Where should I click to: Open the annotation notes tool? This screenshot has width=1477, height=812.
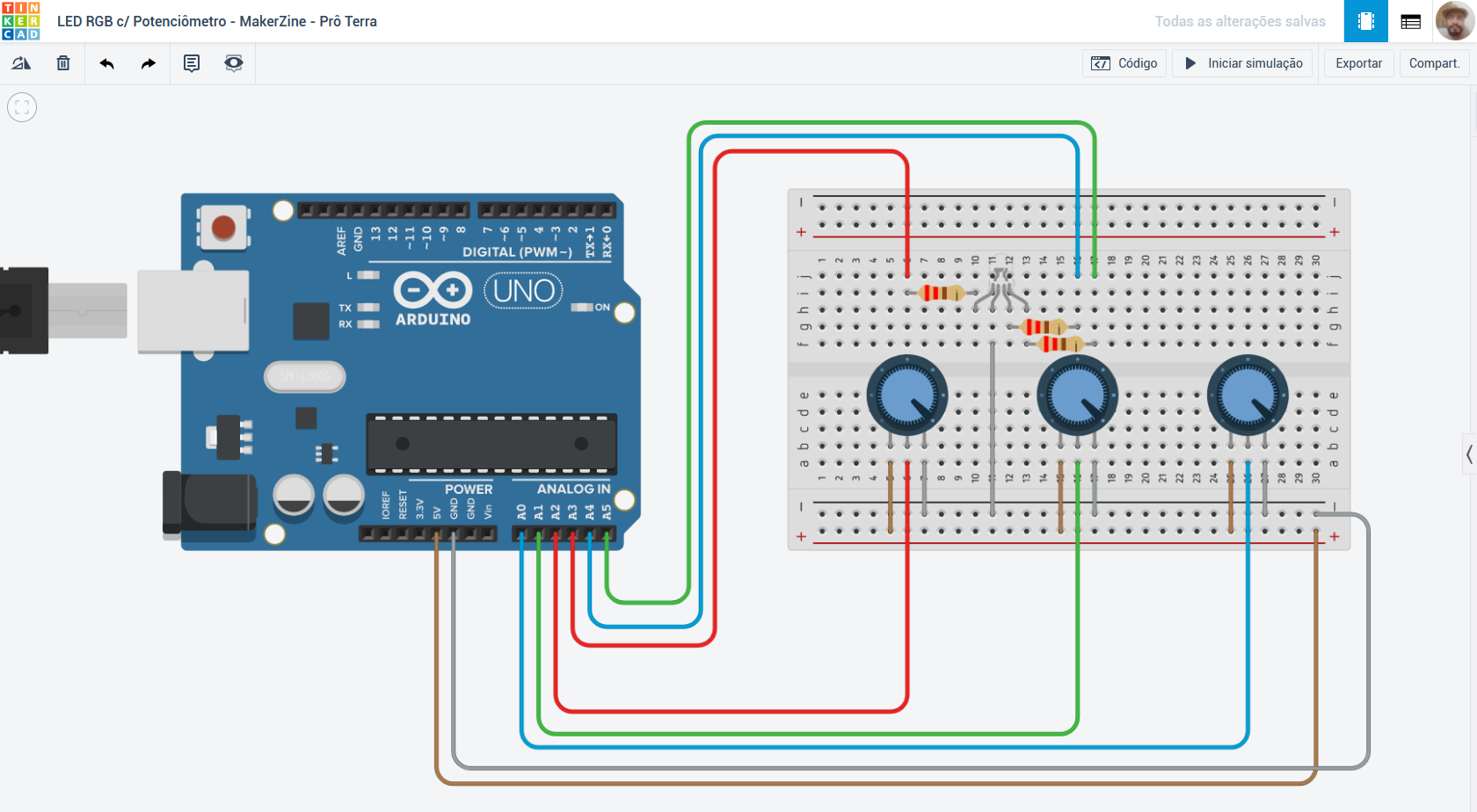[191, 63]
